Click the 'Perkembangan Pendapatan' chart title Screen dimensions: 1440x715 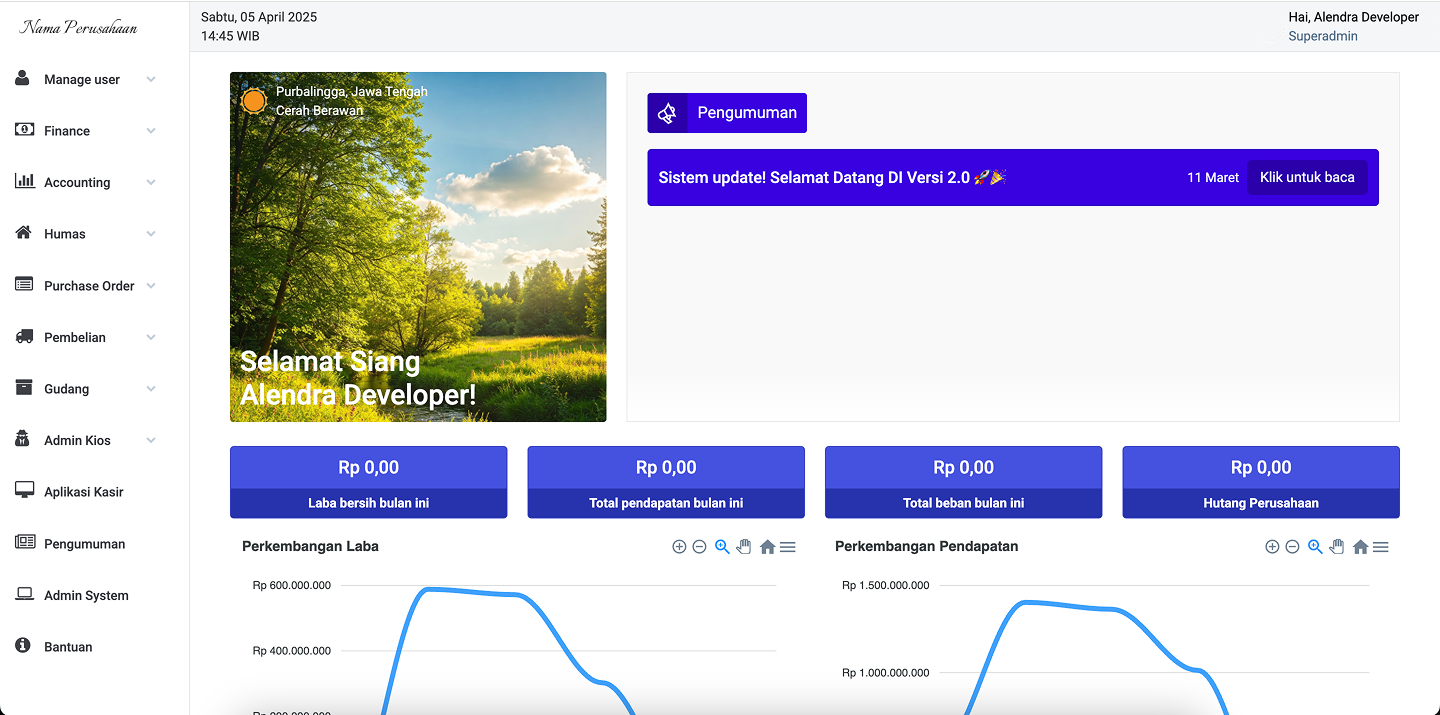click(x=927, y=546)
